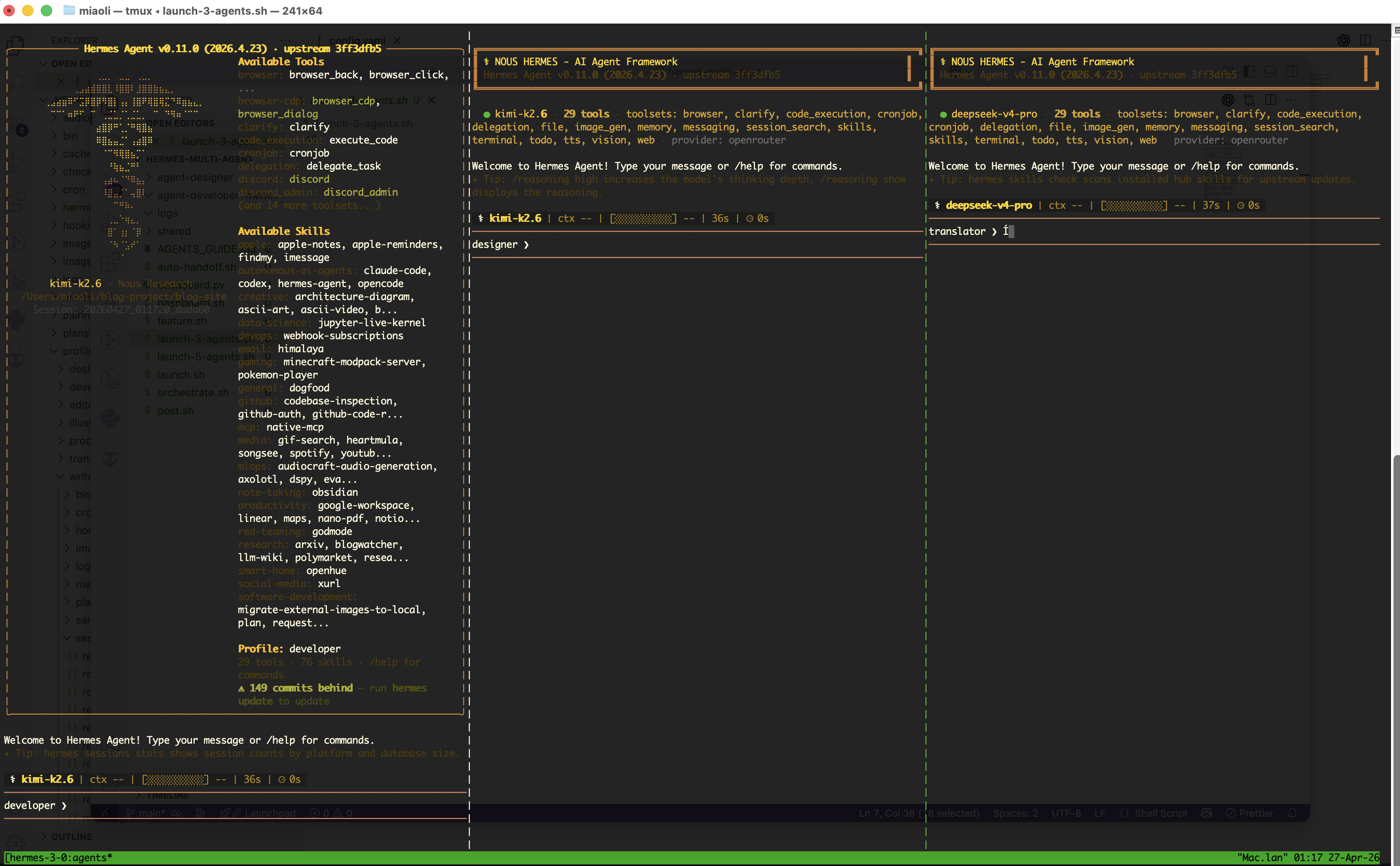Click the Split Editor icon beside the topmost ChatGPT icon
Viewport: 1400px width, 866px height.
1365,40
